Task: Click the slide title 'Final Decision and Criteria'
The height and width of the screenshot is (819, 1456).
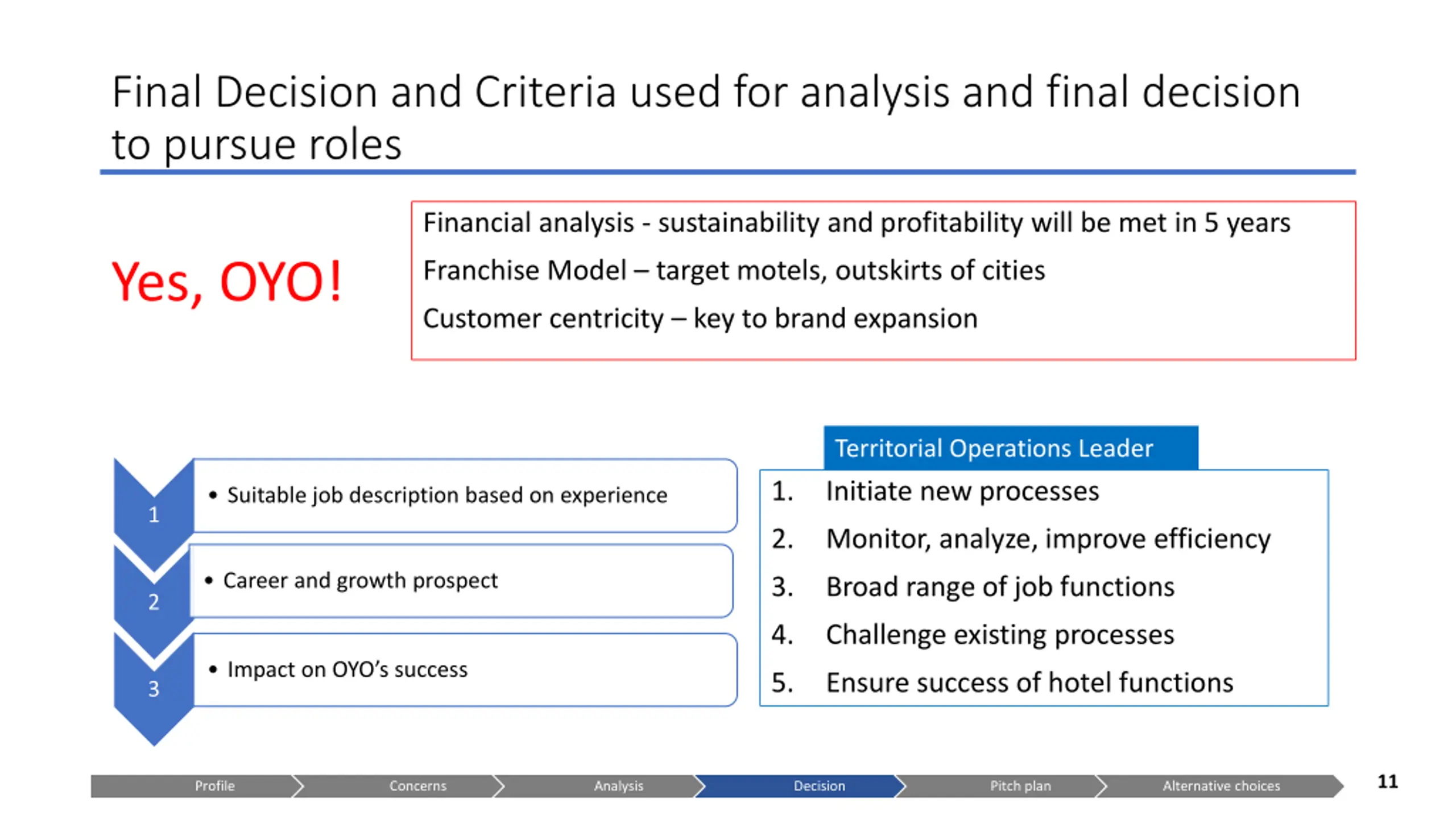Action: 705,117
